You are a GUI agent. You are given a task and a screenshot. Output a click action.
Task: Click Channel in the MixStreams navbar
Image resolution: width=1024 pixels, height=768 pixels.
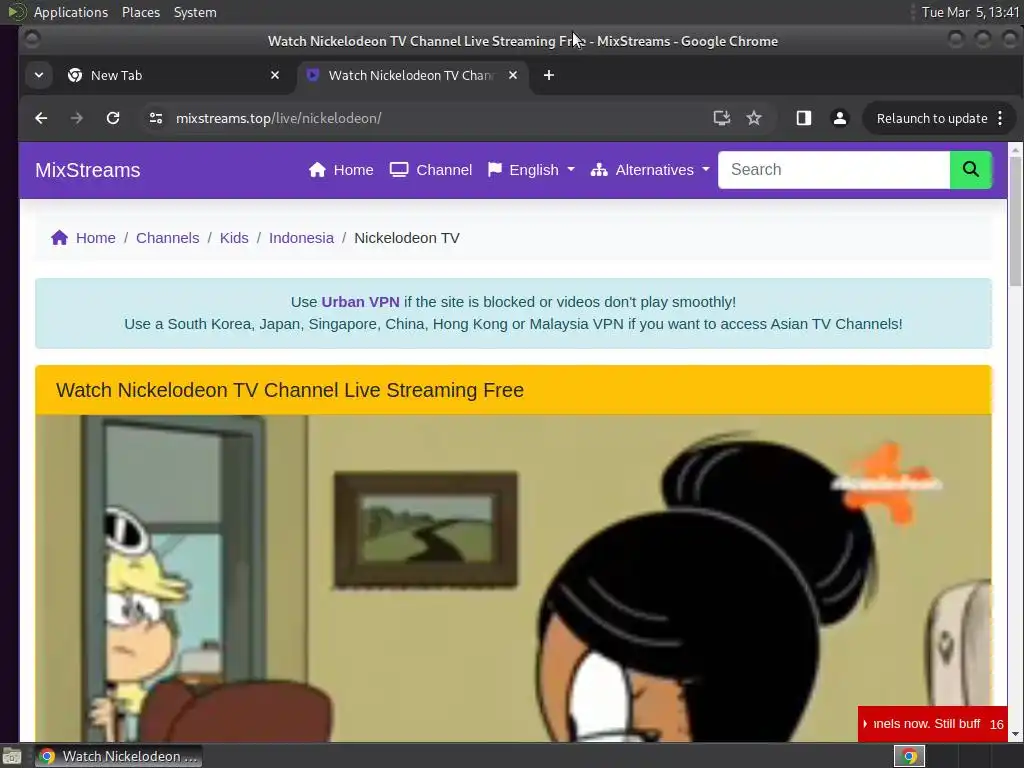[430, 170]
